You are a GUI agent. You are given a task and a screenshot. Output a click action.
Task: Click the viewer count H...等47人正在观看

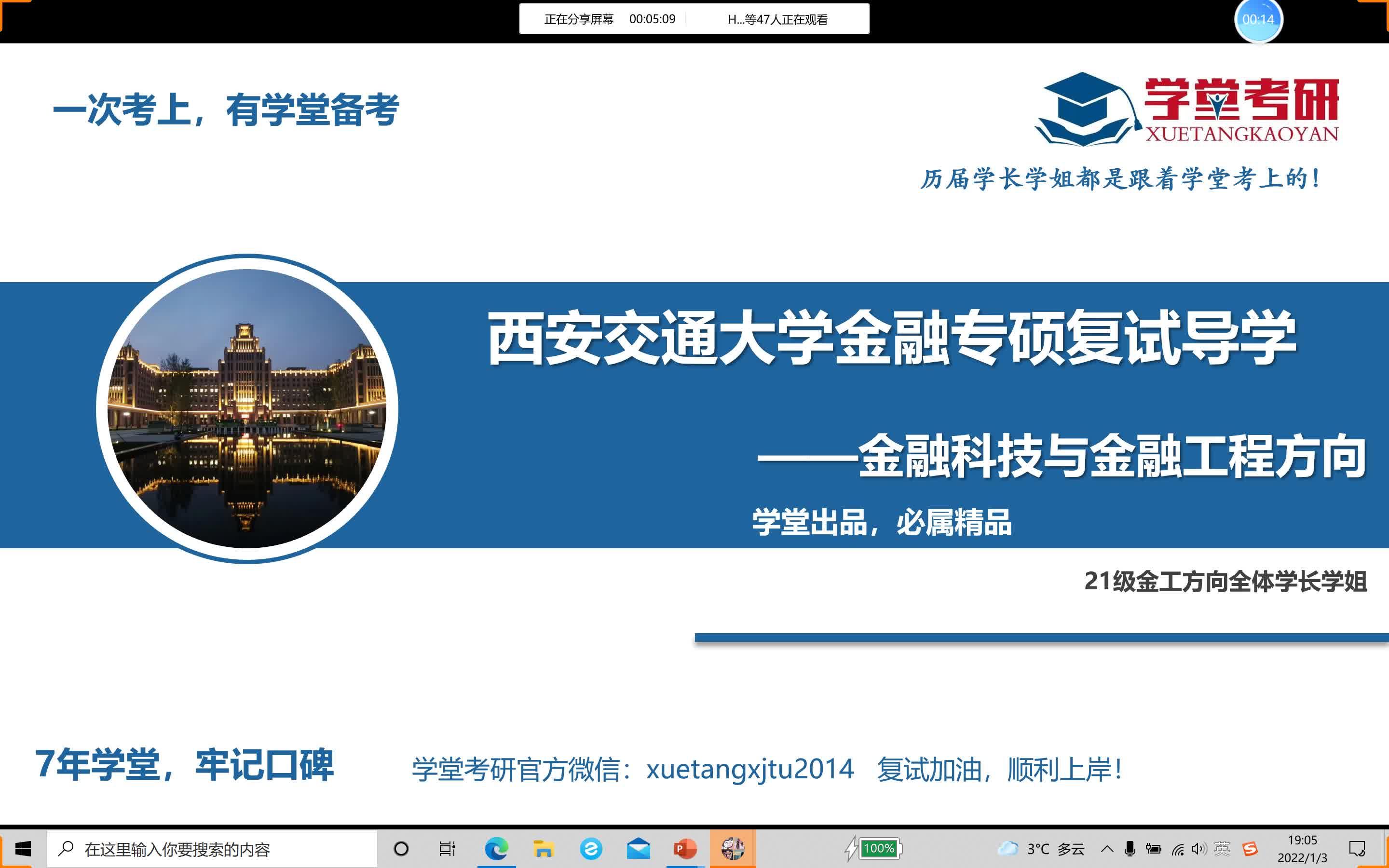coord(778,19)
